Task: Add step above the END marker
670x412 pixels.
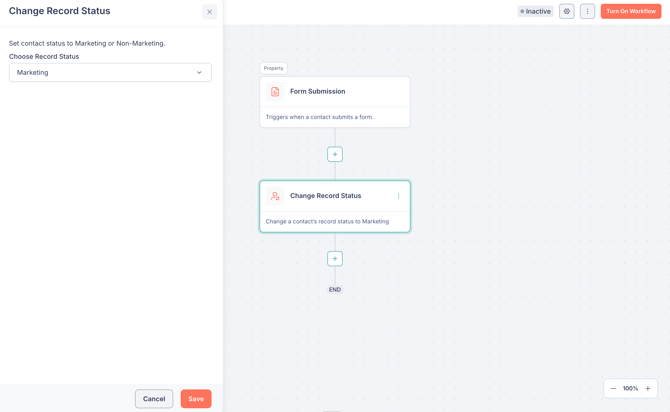Action: tap(335, 259)
